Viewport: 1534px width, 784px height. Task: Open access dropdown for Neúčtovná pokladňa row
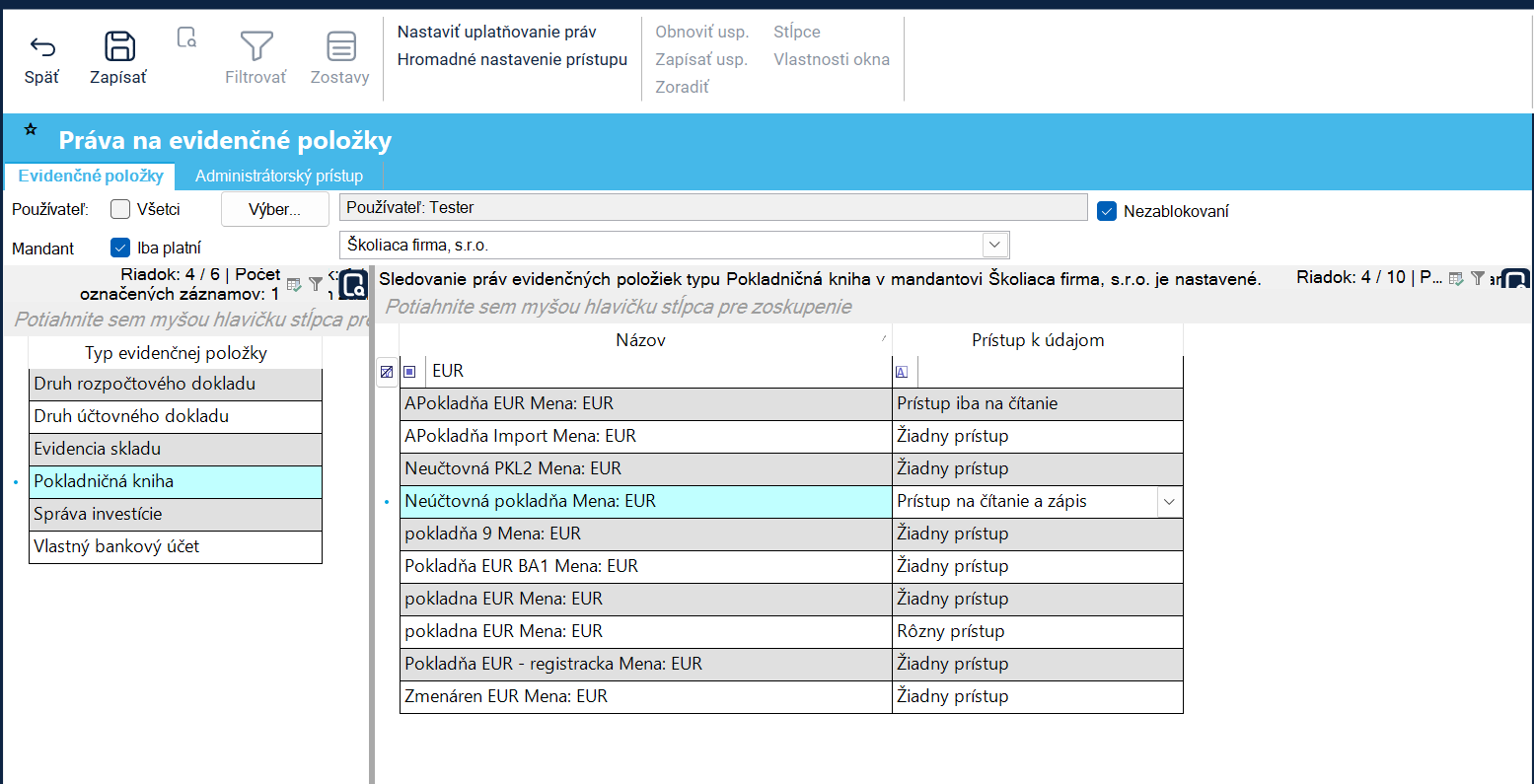[x=1169, y=502]
